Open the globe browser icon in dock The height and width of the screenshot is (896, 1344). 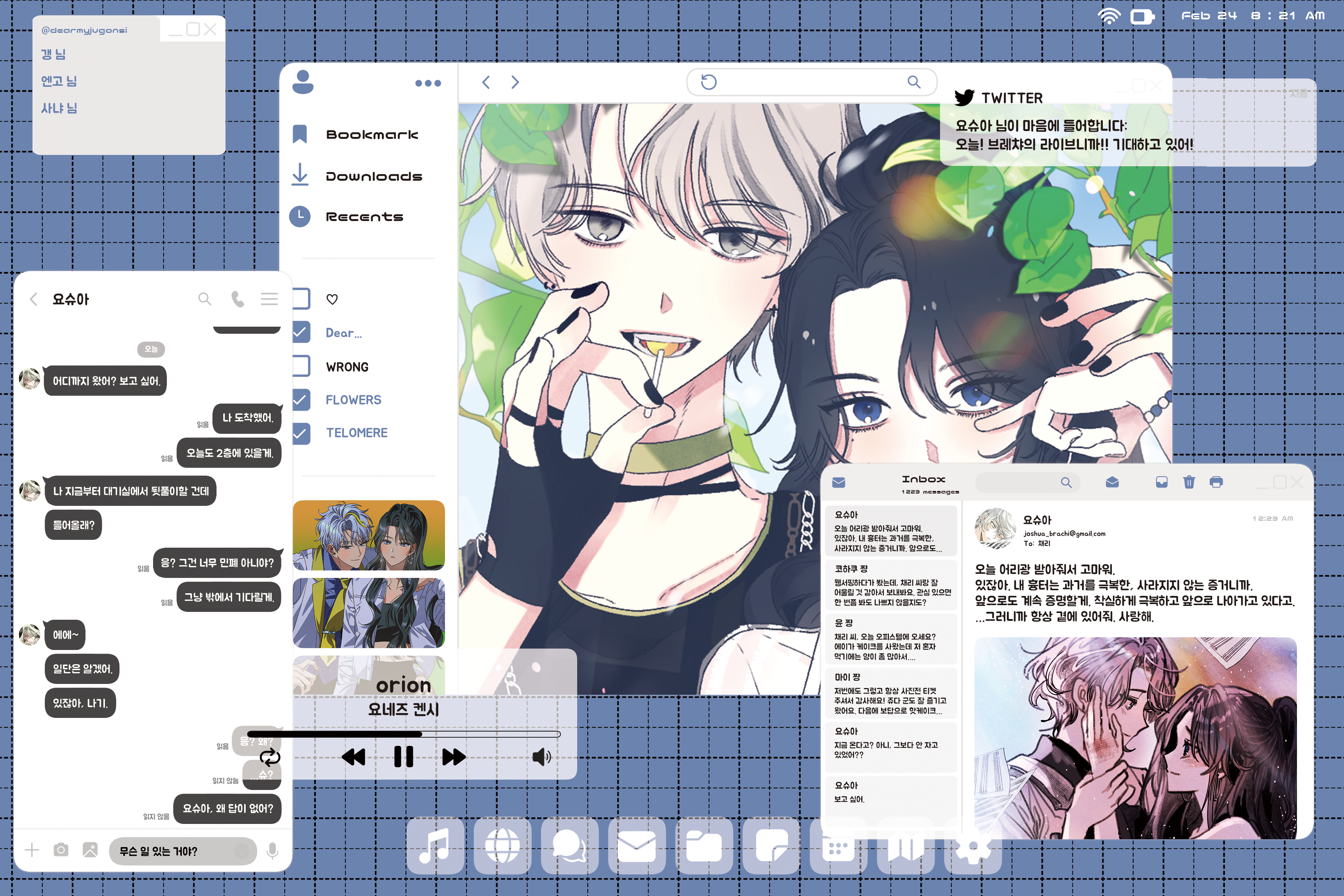click(502, 846)
